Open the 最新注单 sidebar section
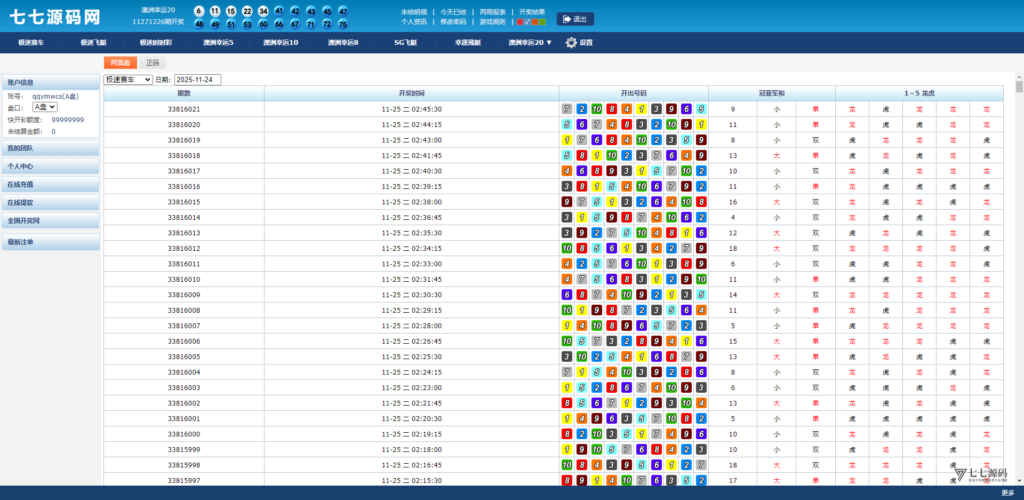The image size is (1024, 500). pos(51,242)
